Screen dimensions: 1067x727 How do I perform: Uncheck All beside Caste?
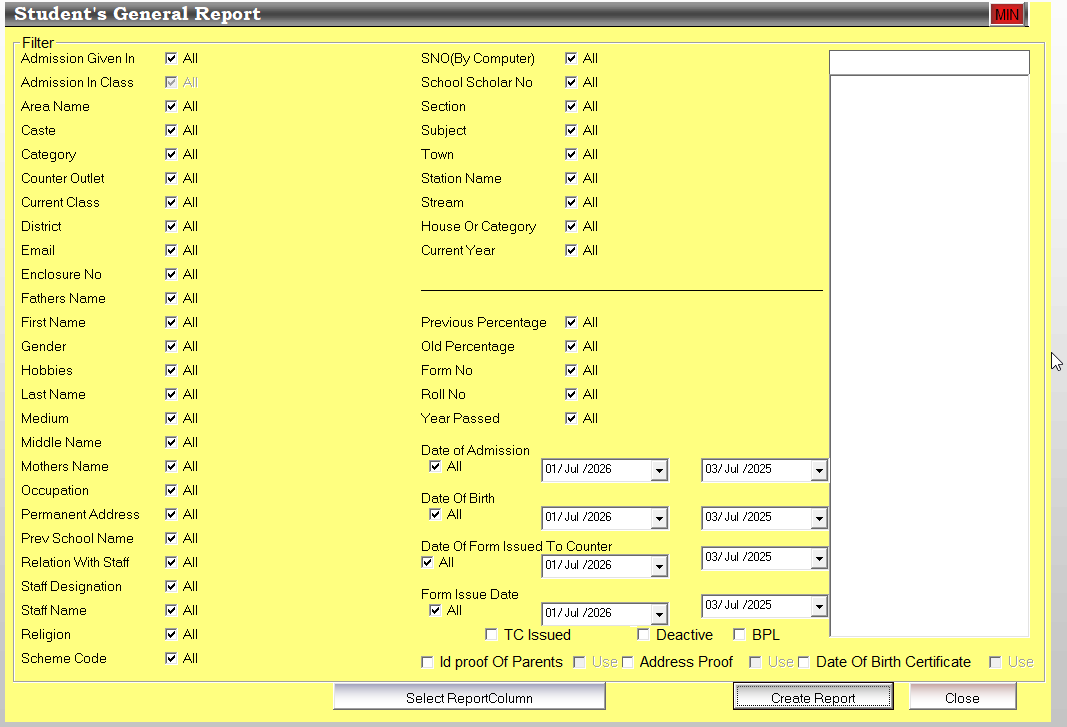point(171,130)
